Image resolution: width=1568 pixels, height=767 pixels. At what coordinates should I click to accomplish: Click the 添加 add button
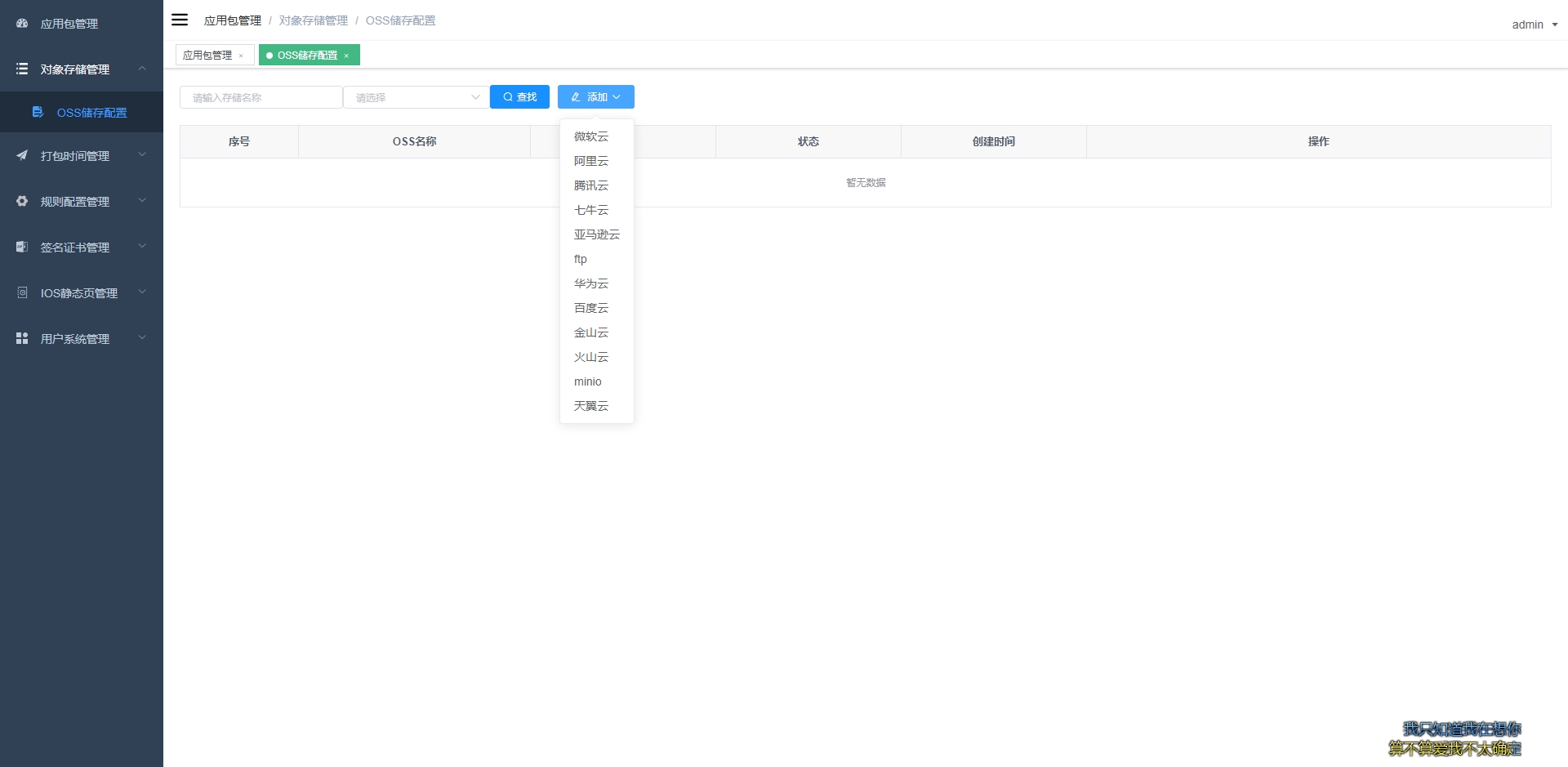coord(595,97)
